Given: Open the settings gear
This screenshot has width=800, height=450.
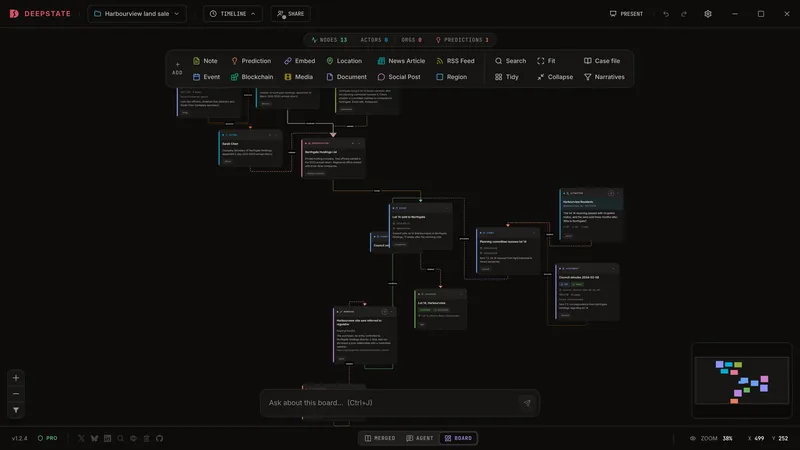Looking at the screenshot, I should (x=708, y=14).
